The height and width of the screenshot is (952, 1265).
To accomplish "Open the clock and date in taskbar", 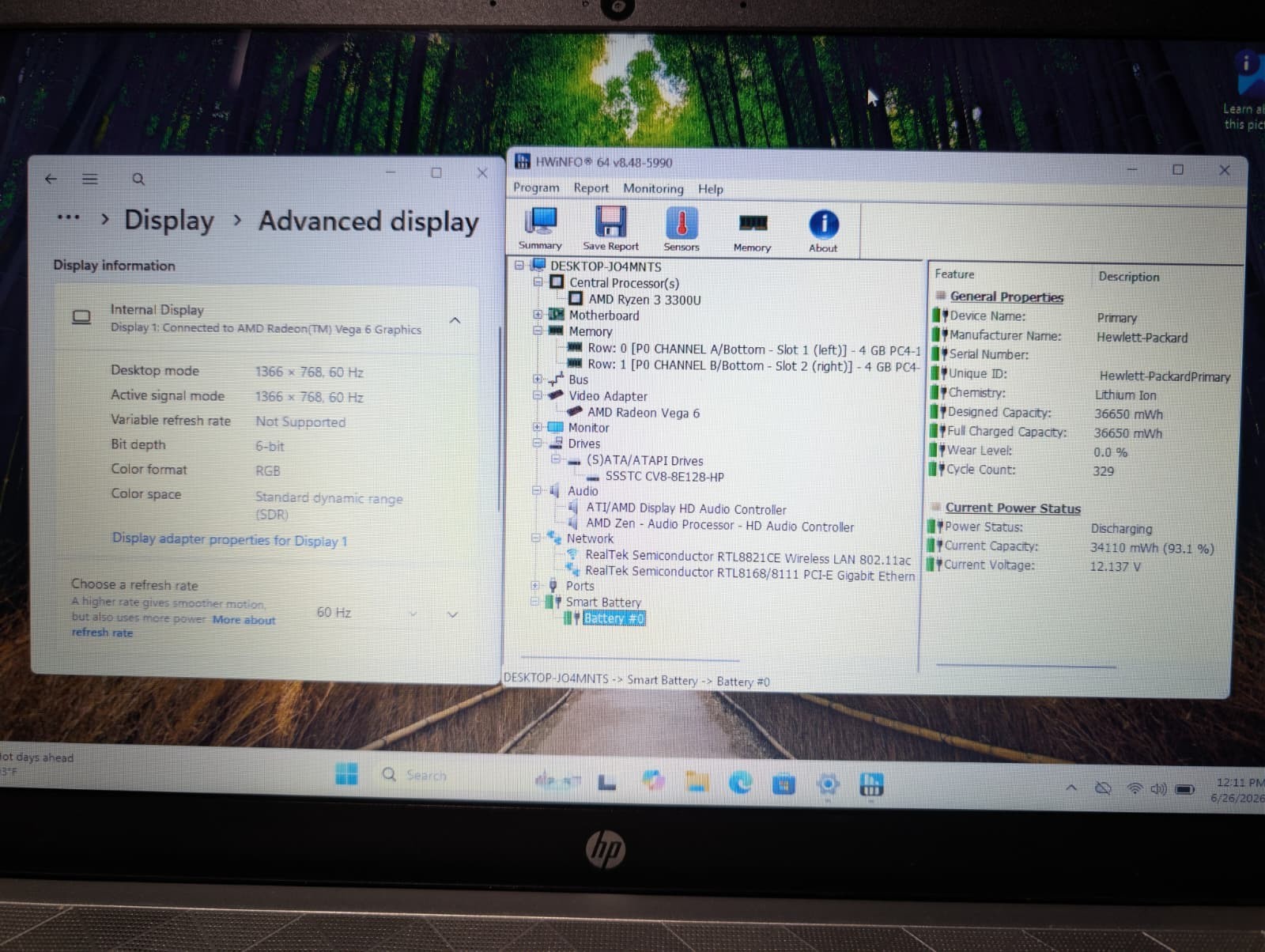I will click(x=1239, y=790).
